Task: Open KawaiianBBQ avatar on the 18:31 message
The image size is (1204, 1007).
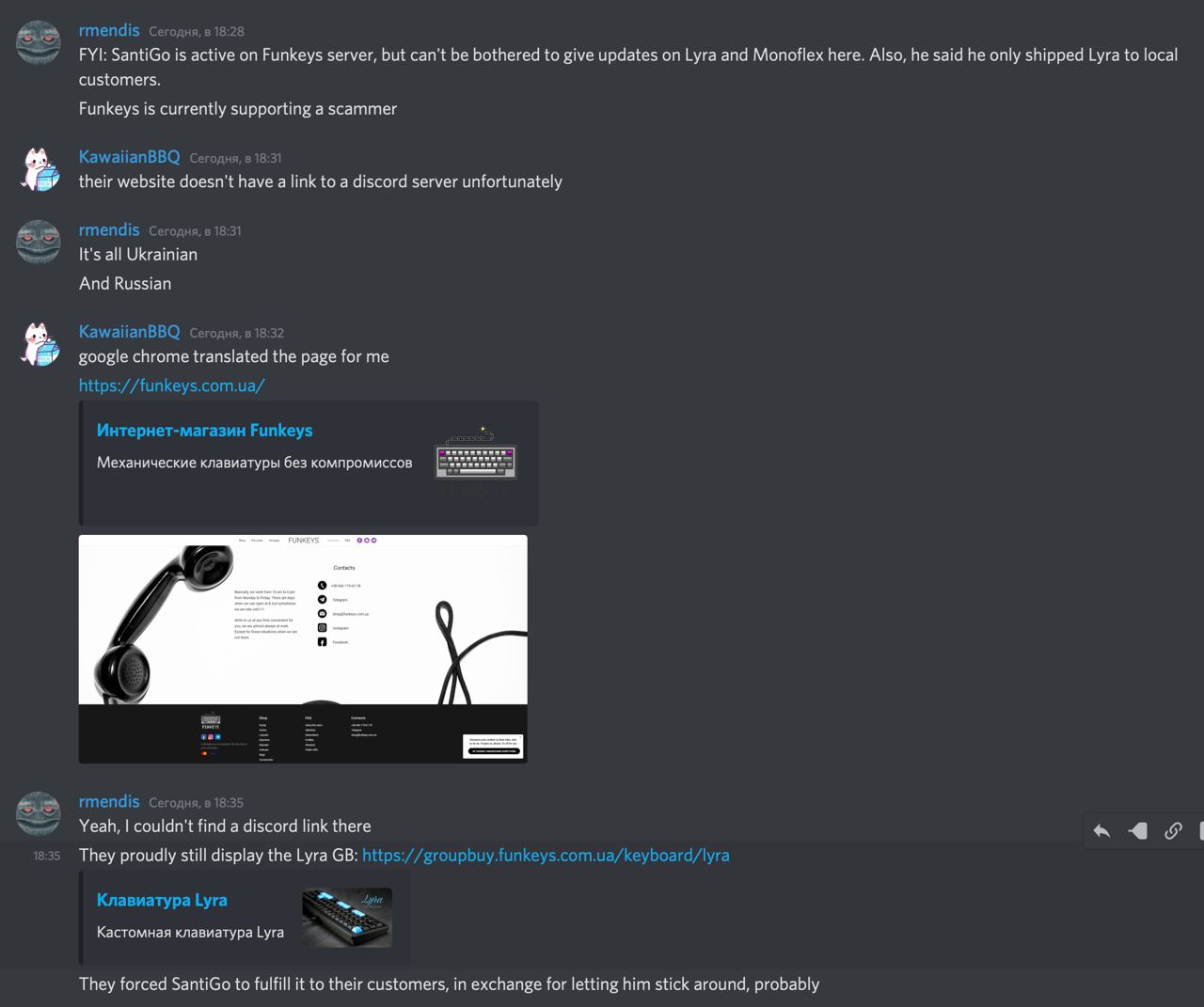Action: tap(39, 170)
